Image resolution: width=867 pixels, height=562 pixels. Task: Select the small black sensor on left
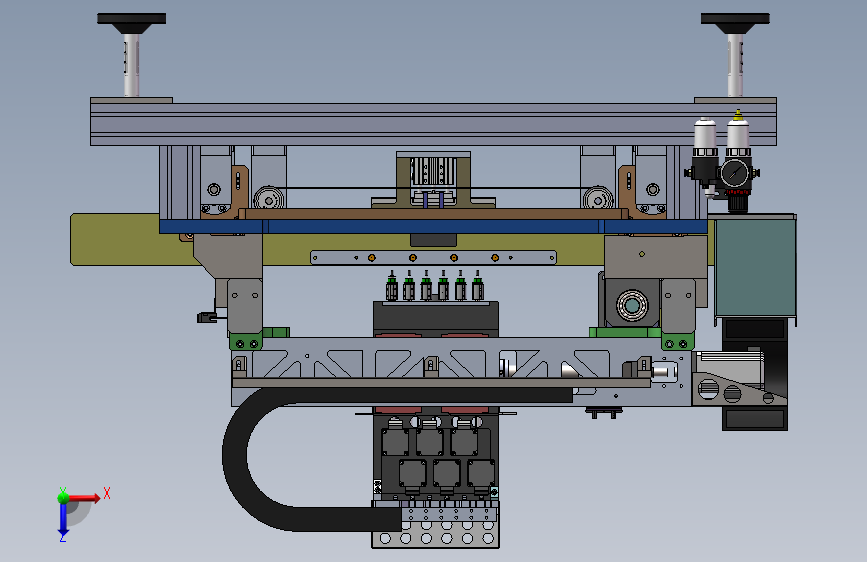(207, 318)
